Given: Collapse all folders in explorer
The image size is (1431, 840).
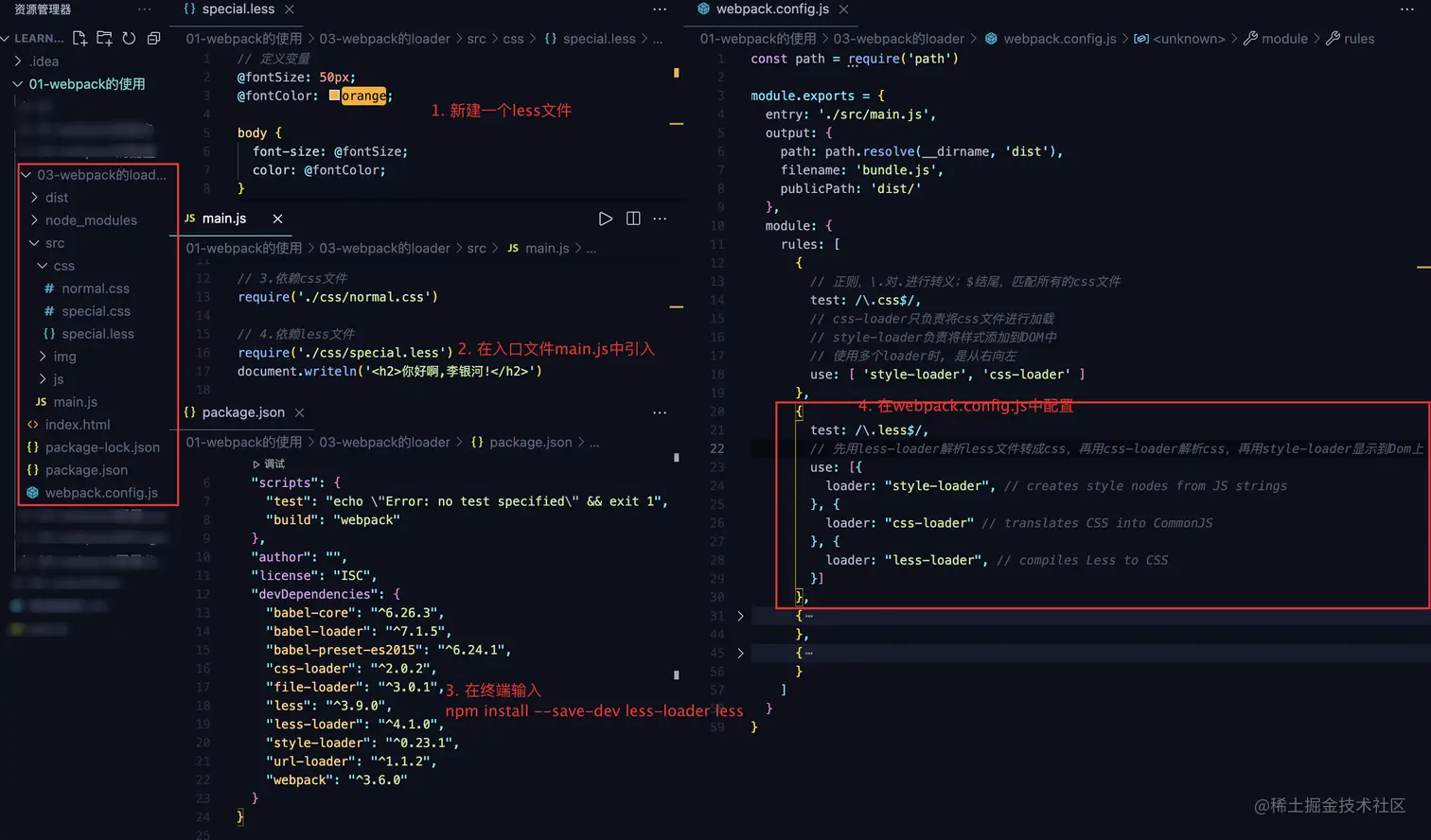Looking at the screenshot, I should click(x=153, y=39).
